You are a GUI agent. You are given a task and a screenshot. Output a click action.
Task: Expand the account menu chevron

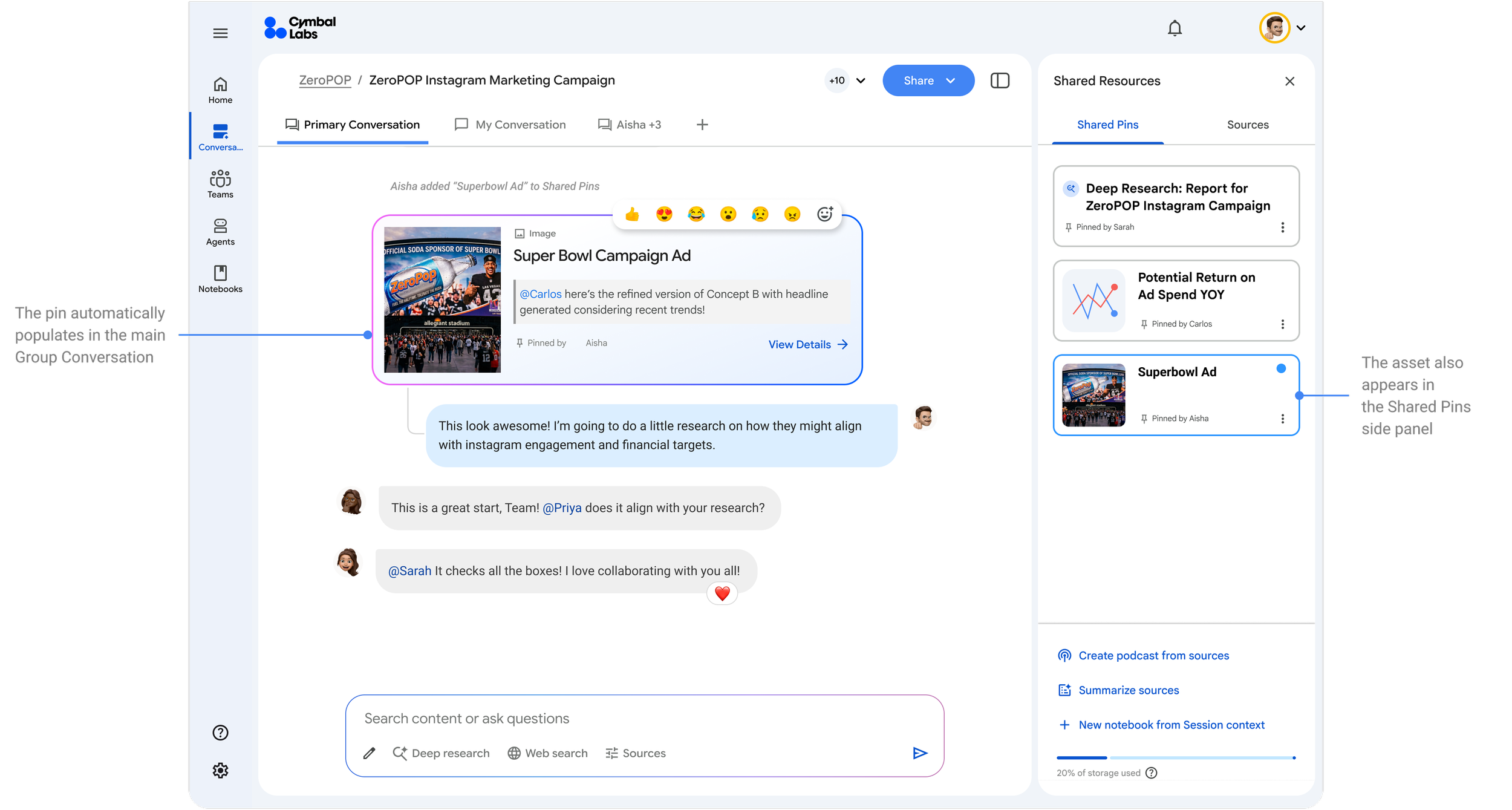pyautogui.click(x=1301, y=28)
